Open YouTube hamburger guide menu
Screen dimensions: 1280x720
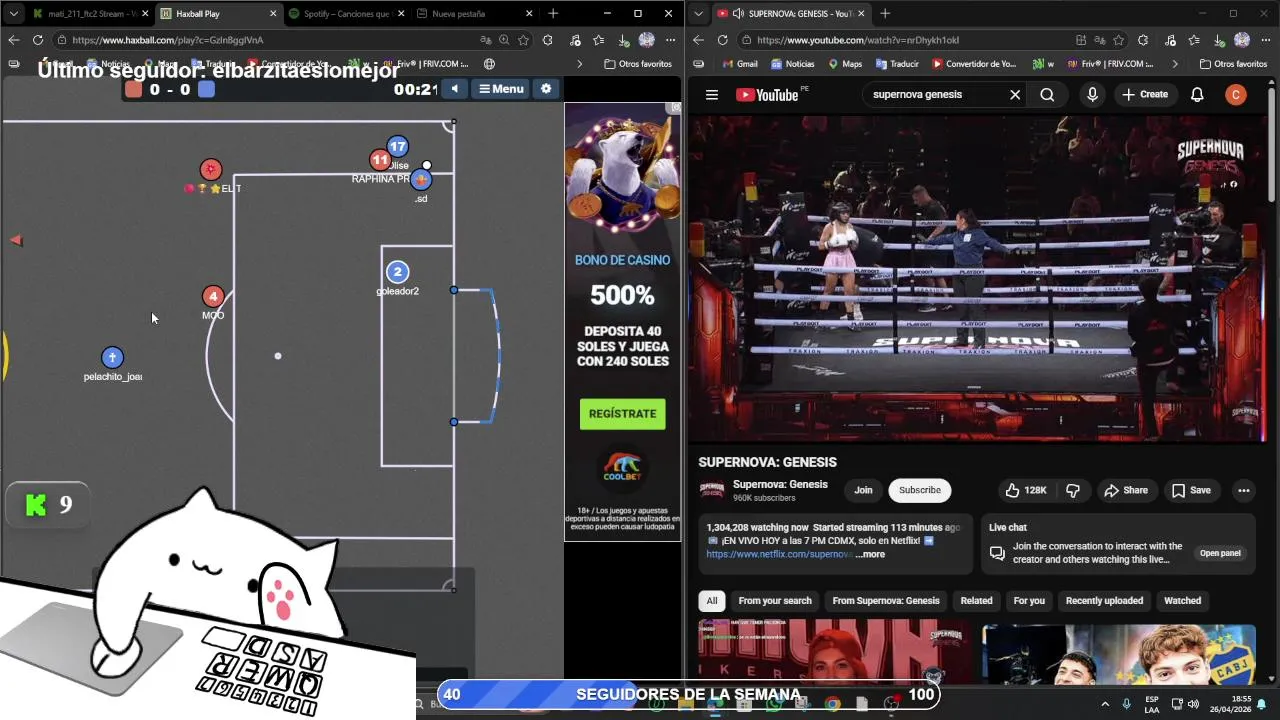712,95
